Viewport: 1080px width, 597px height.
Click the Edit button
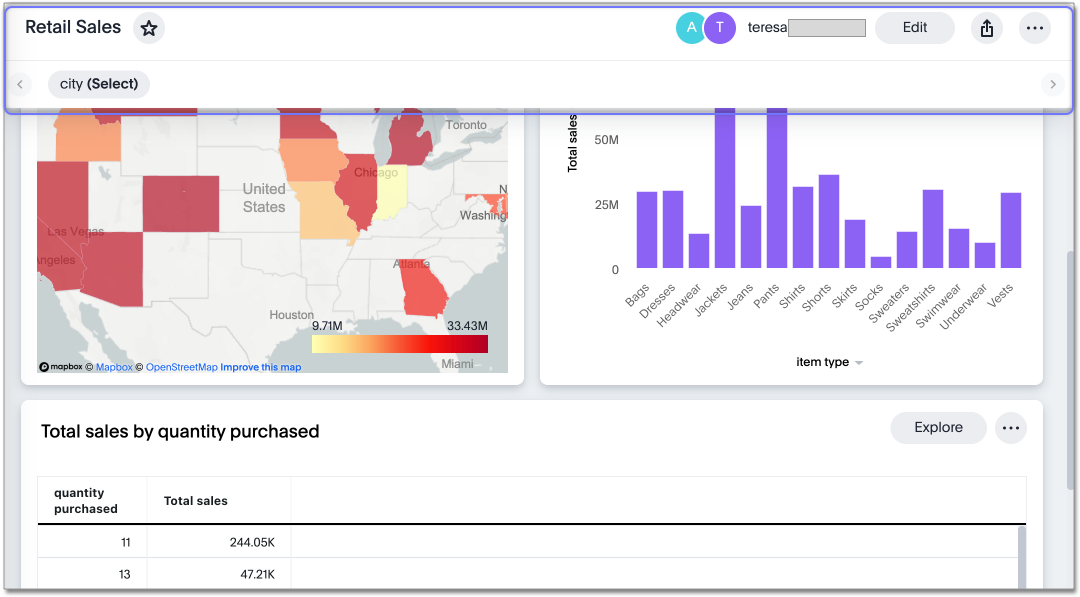click(914, 28)
